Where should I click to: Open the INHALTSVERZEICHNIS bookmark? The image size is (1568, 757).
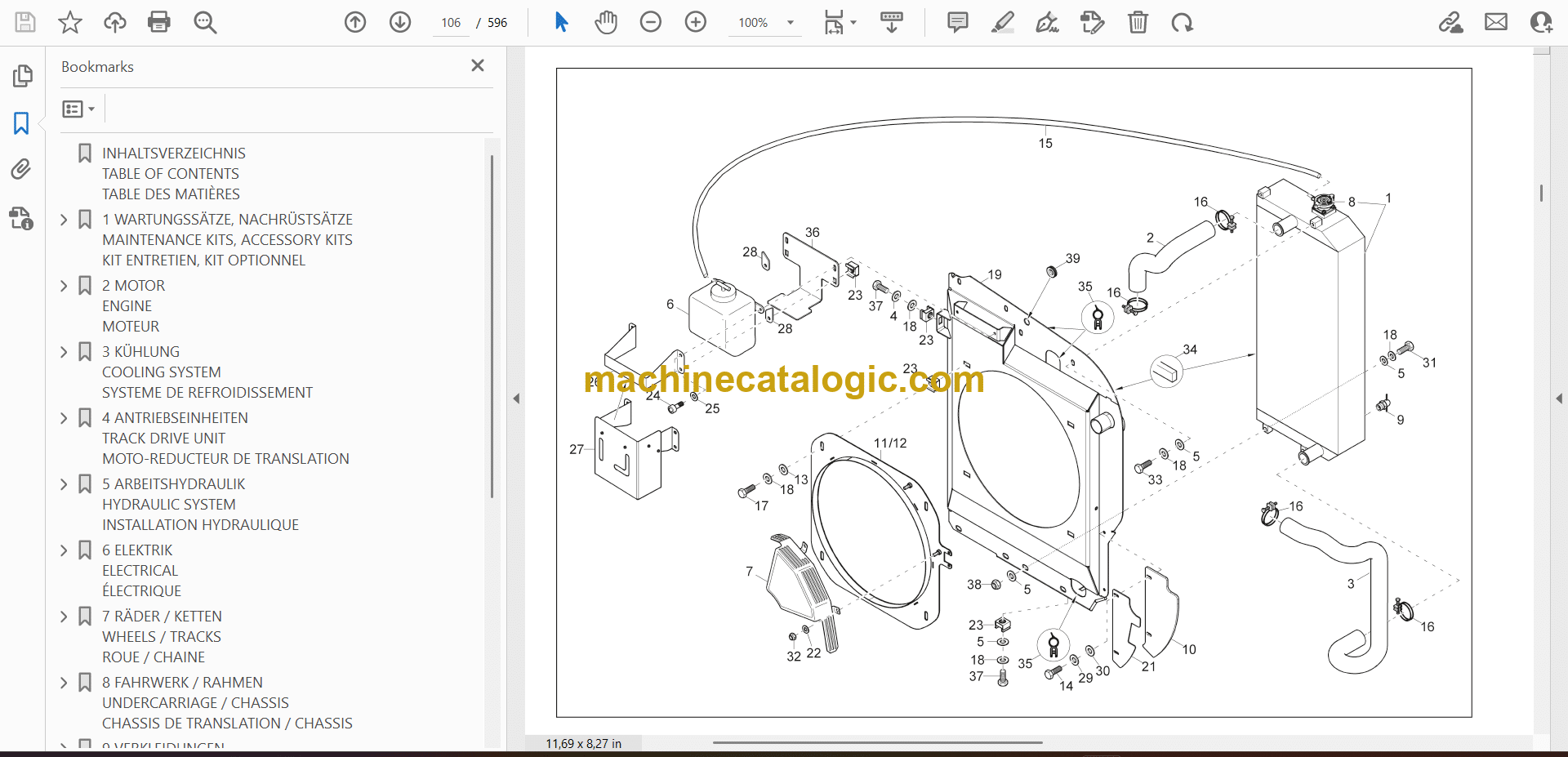(x=173, y=173)
